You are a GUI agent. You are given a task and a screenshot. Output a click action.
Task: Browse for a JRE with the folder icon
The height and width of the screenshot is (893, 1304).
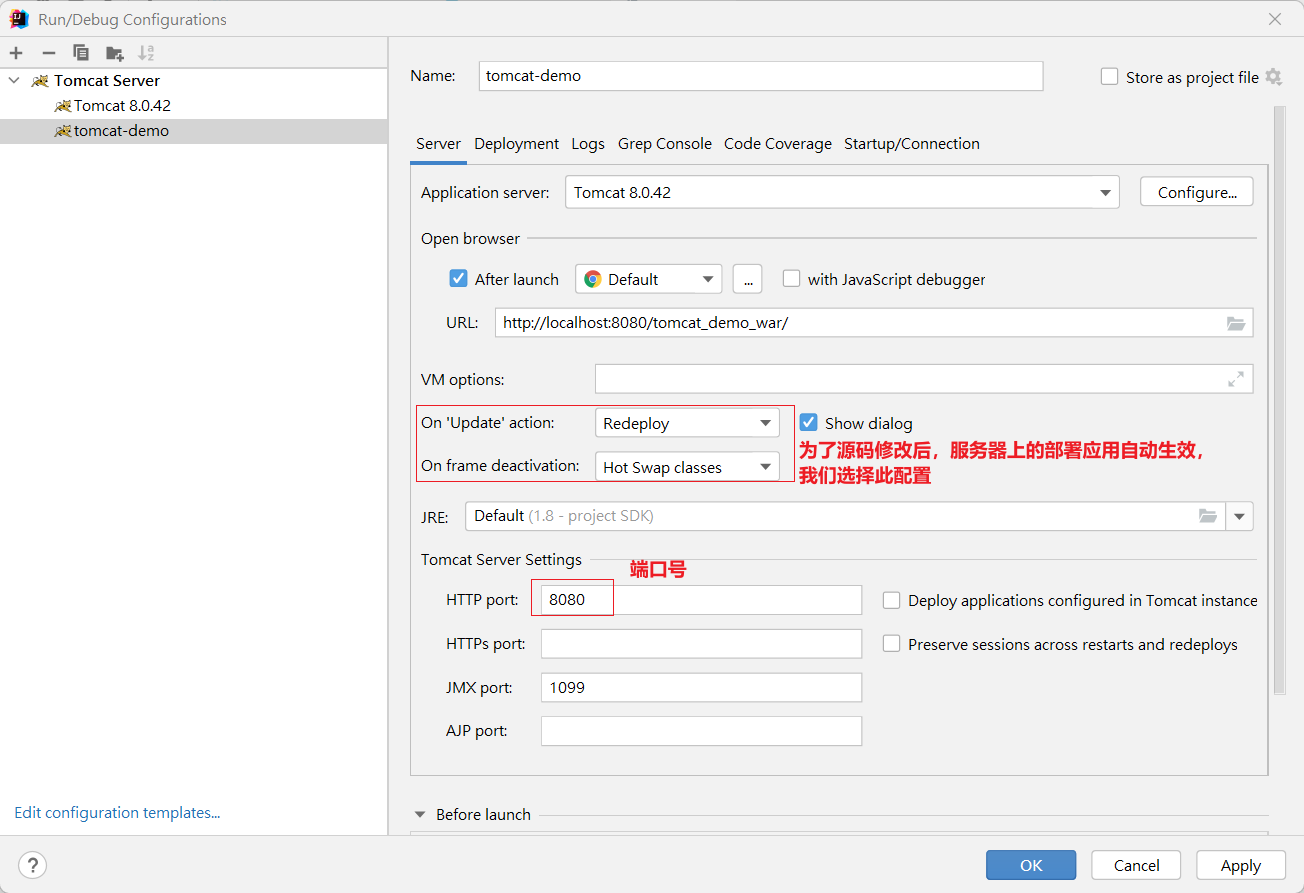click(1208, 516)
